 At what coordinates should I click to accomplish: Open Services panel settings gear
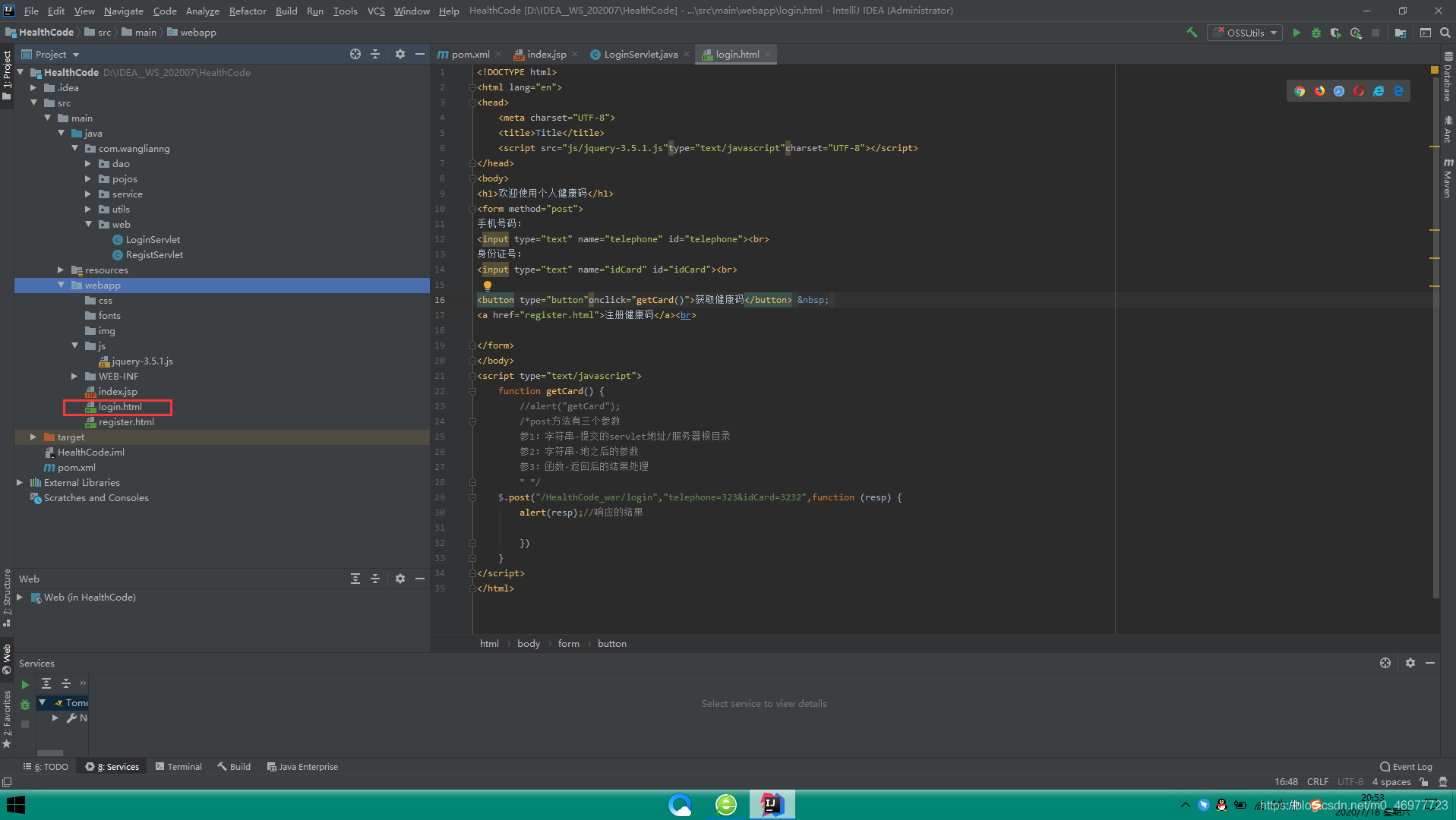(x=1410, y=663)
